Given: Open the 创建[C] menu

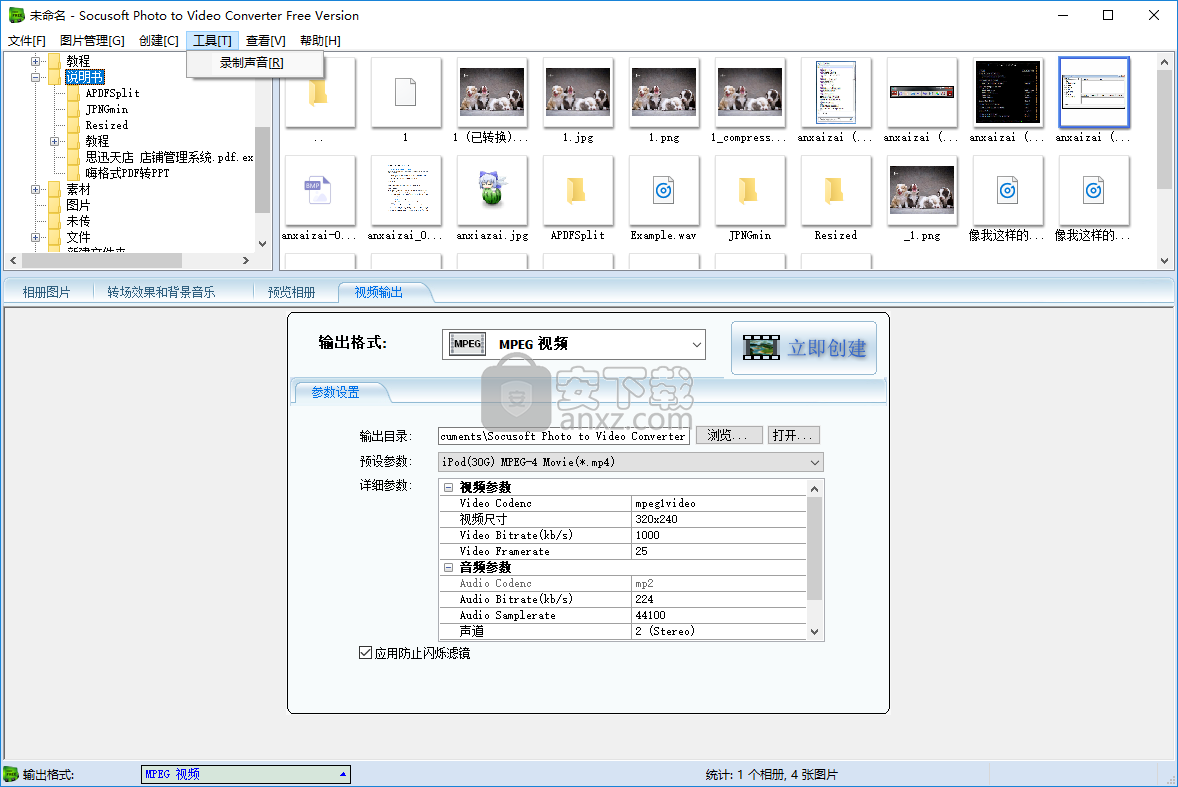Looking at the screenshot, I should (x=159, y=41).
